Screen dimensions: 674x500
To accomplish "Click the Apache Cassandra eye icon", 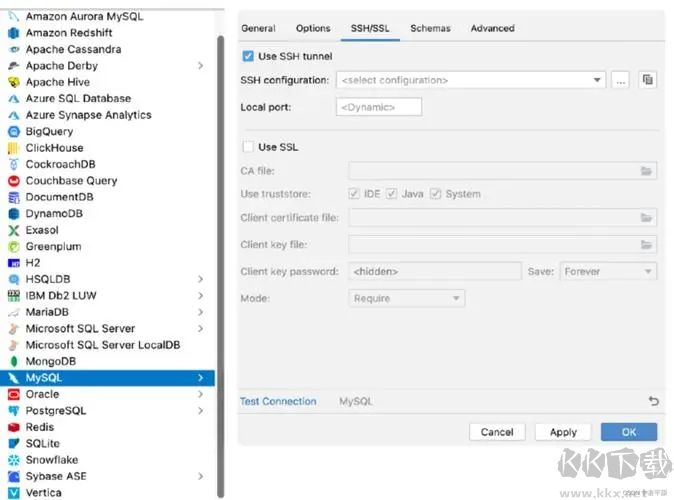I will click(x=14, y=49).
